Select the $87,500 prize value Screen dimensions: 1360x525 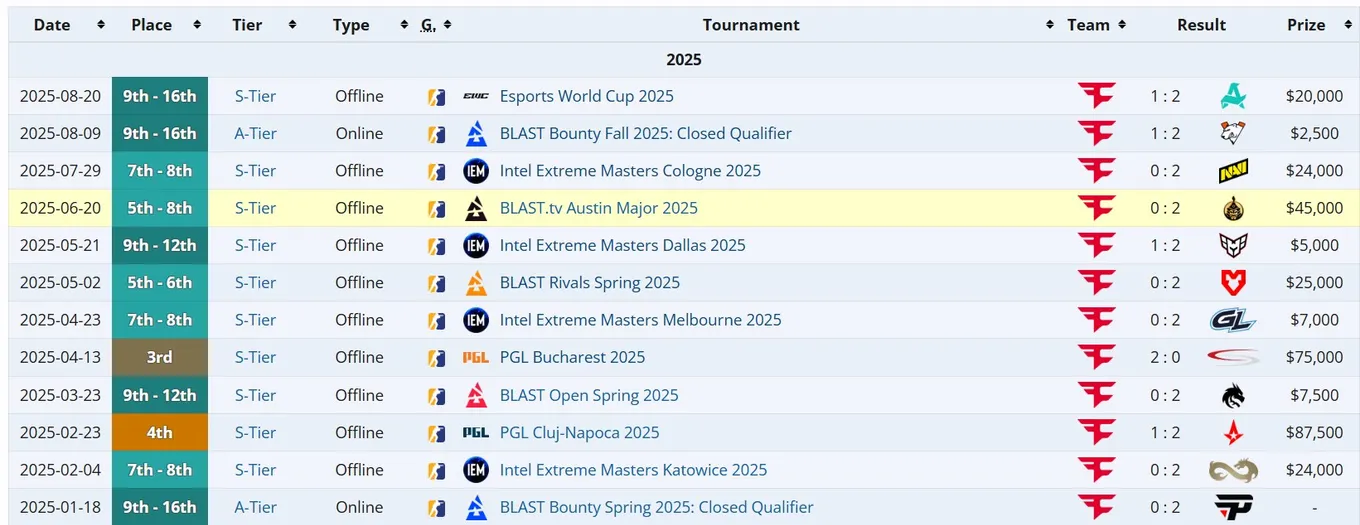1314,432
